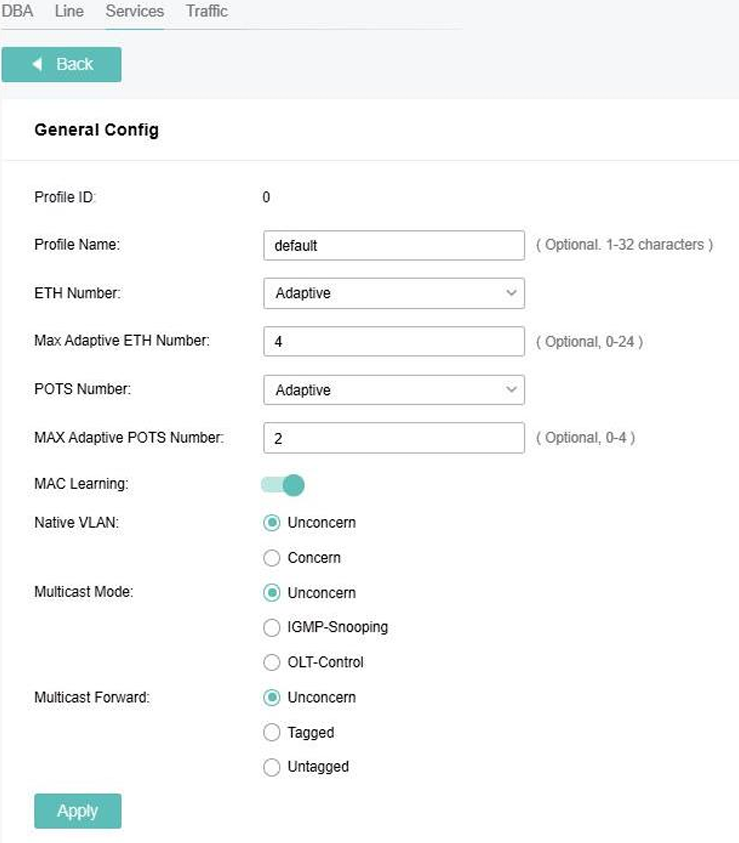The width and height of the screenshot is (739, 843).
Task: Edit the Max Adaptive ETH Number field
Action: [x=394, y=341]
